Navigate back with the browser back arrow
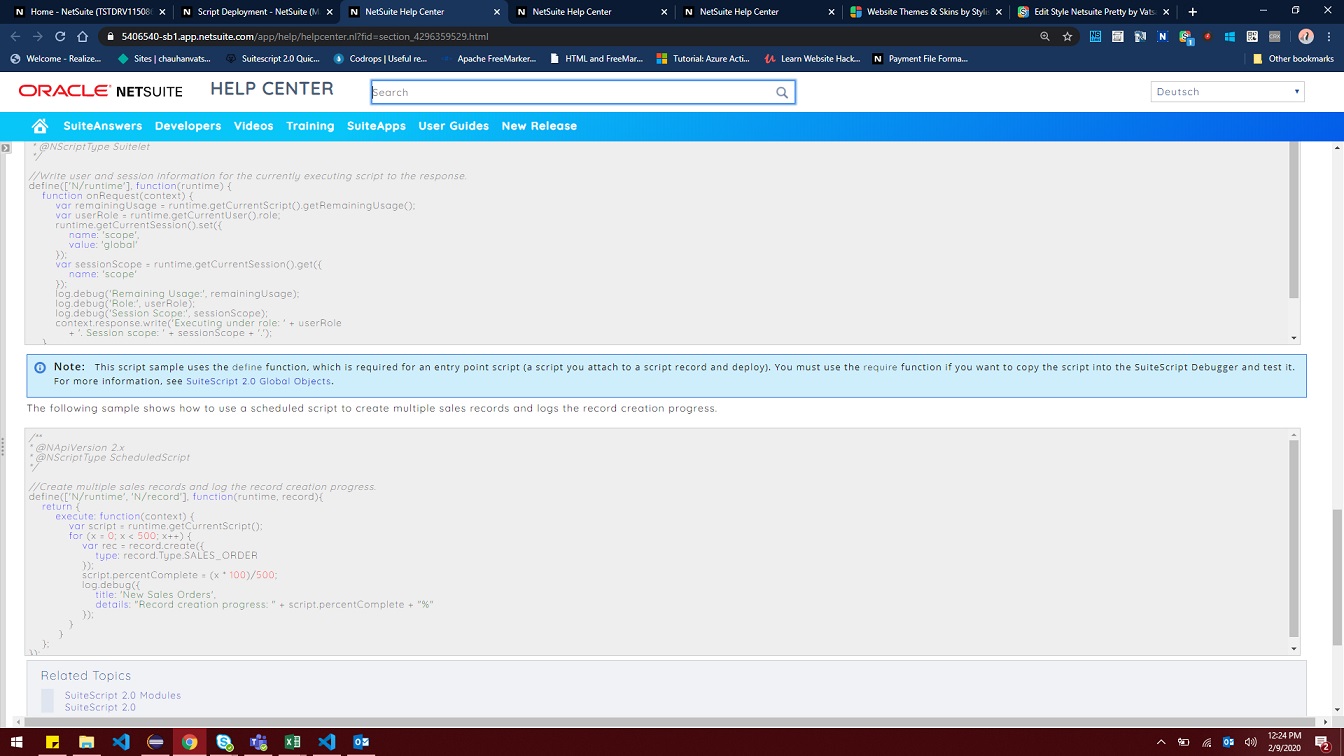 click(15, 36)
